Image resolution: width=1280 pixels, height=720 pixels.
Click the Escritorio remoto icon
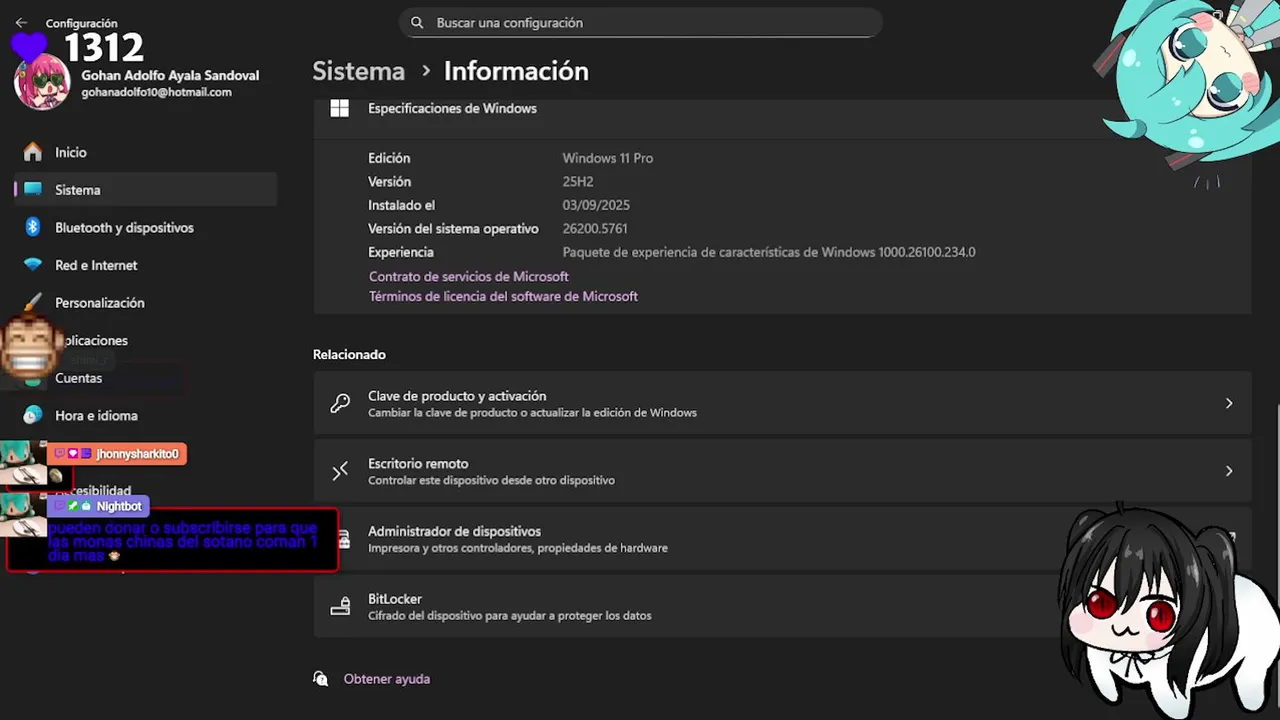coord(340,471)
